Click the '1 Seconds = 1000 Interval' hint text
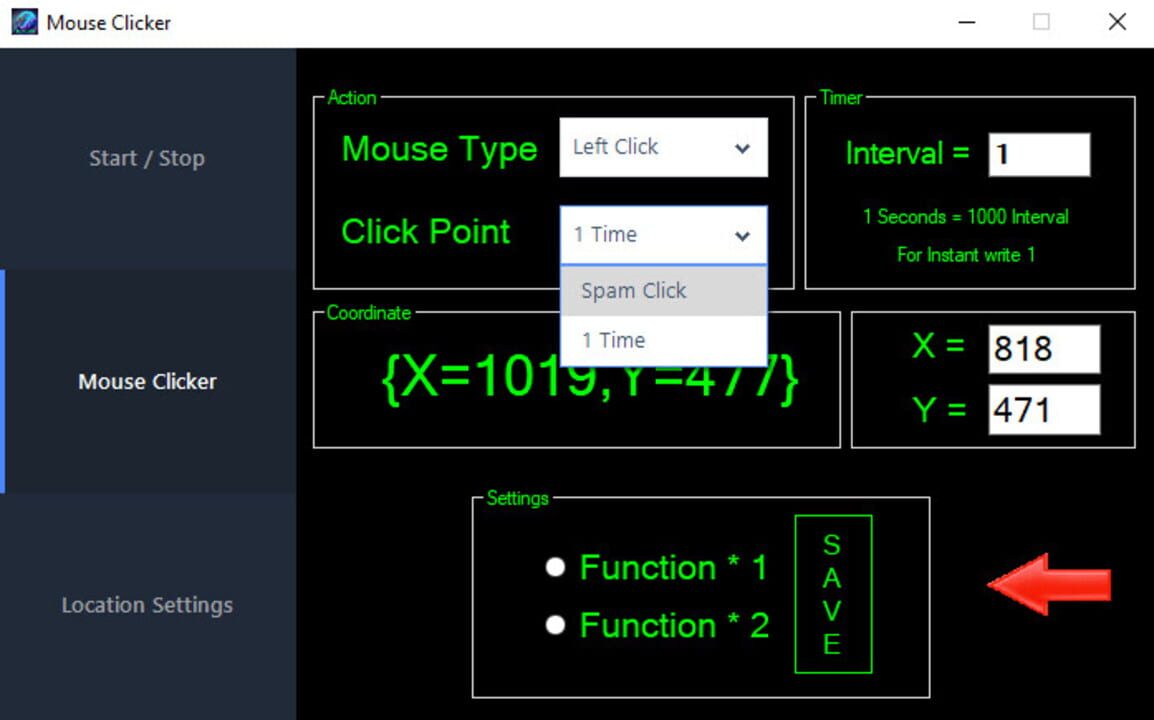Image resolution: width=1154 pixels, height=720 pixels. [x=965, y=217]
